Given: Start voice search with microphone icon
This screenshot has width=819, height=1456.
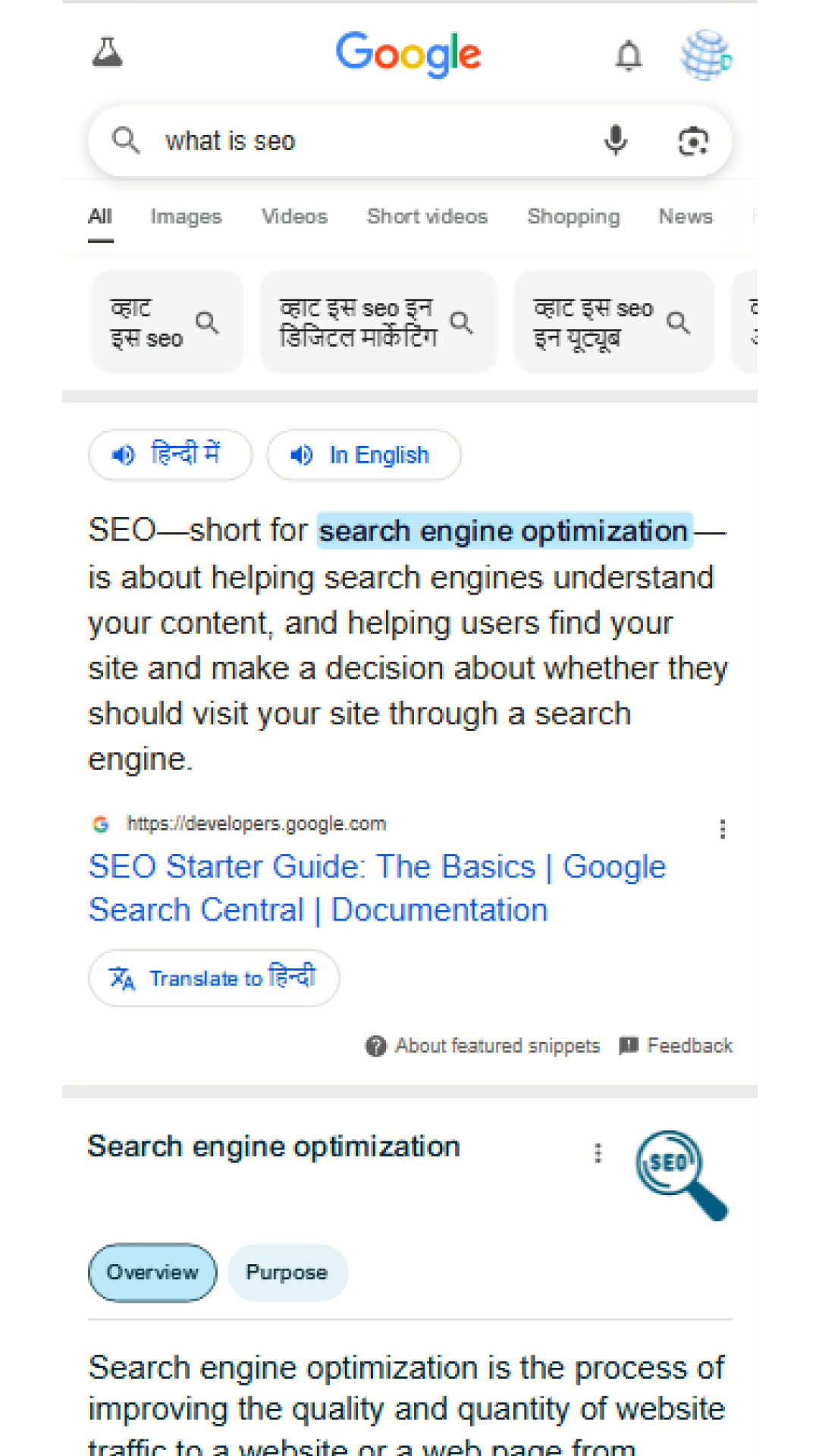Looking at the screenshot, I should point(616,140).
